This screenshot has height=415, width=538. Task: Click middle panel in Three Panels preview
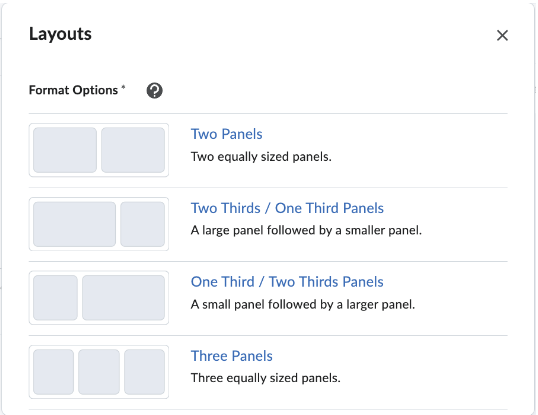pos(99,372)
